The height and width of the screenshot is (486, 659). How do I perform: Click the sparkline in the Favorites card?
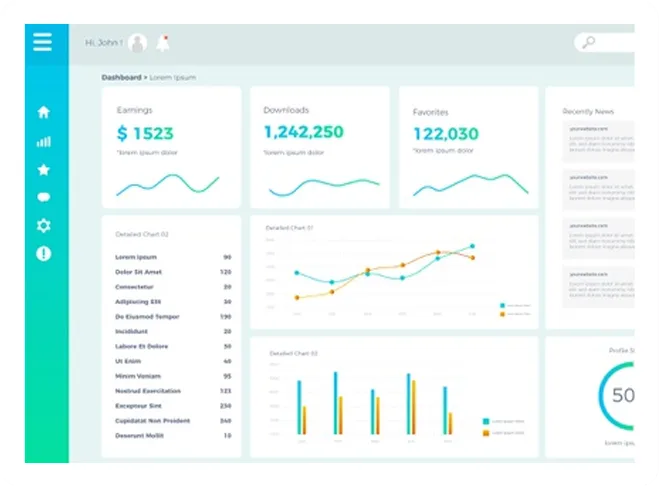pyautogui.click(x=471, y=185)
